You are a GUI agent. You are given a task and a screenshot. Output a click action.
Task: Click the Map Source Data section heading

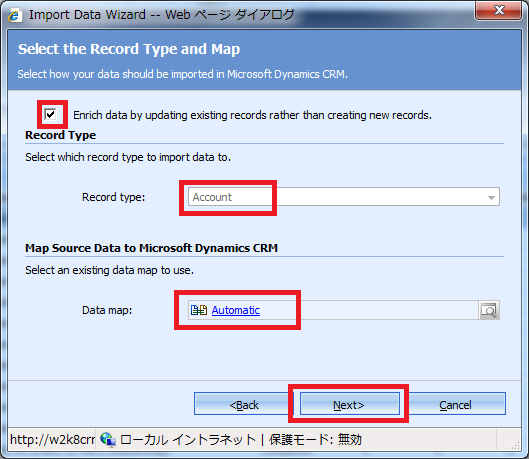pos(151,248)
